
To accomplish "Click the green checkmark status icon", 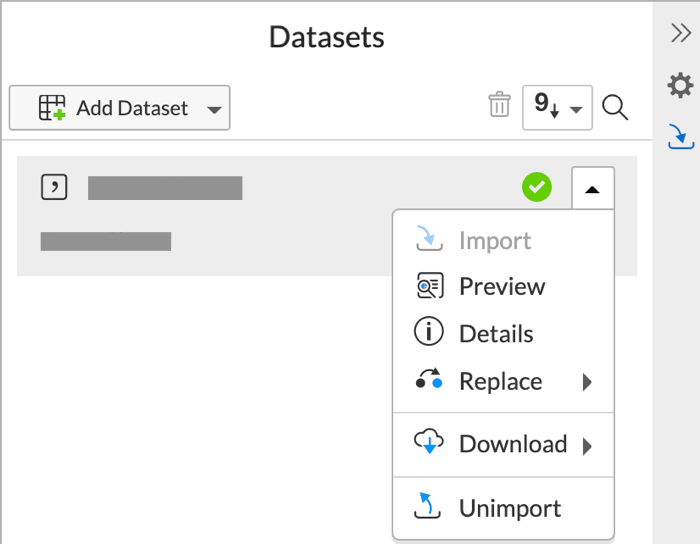I will 537,187.
